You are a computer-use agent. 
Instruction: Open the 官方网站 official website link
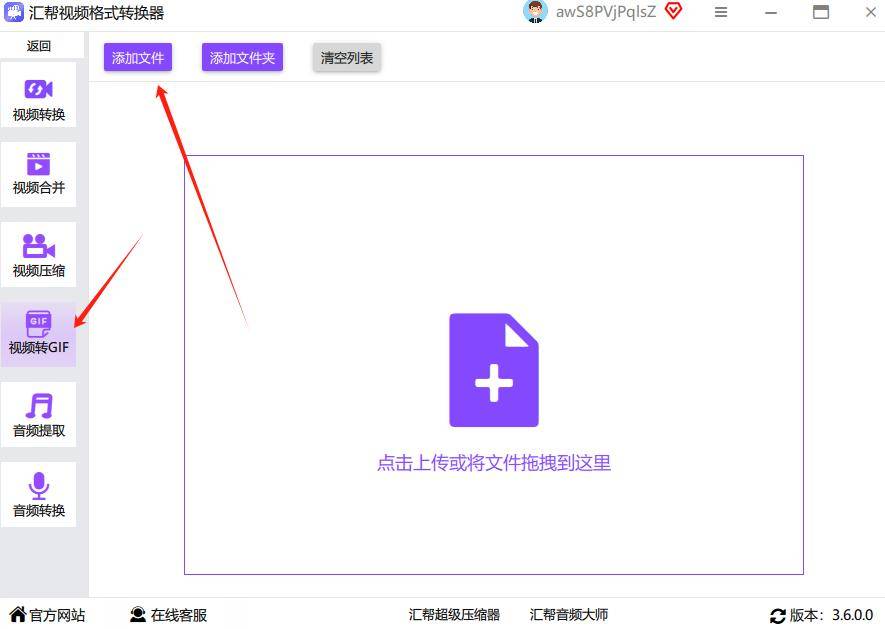tap(47, 615)
